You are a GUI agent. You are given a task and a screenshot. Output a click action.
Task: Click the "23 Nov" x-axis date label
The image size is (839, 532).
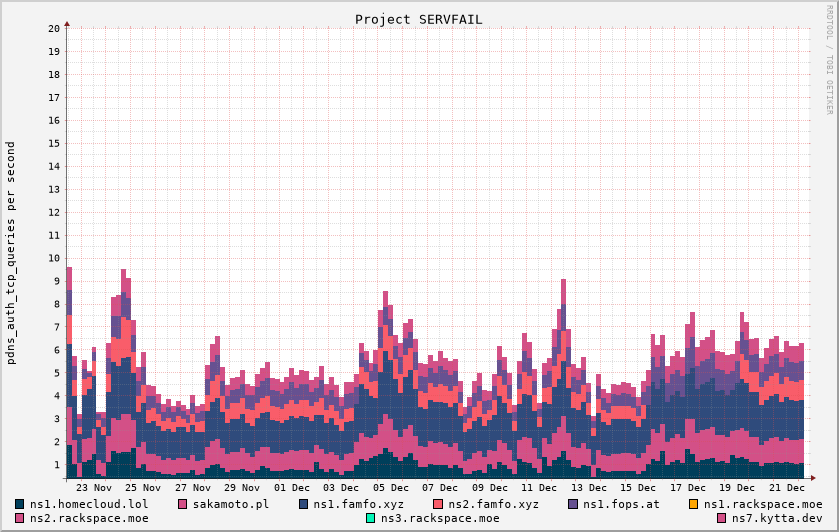click(94, 487)
